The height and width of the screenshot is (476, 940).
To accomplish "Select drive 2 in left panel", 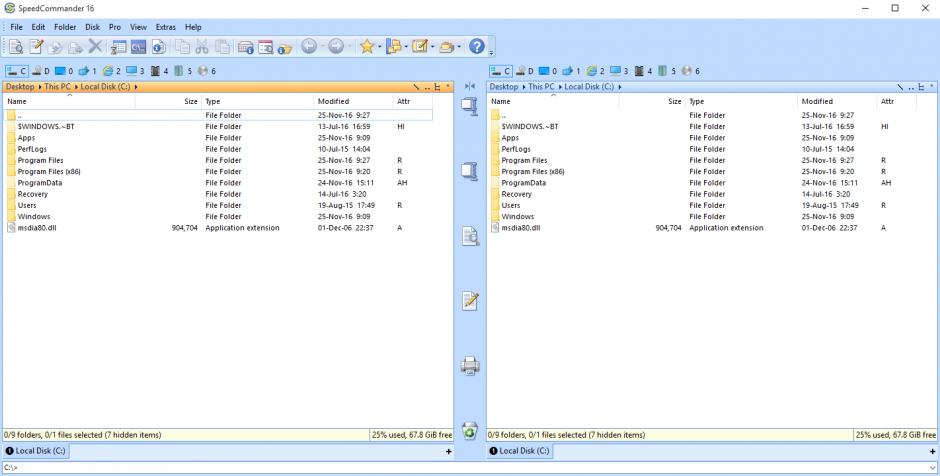I will point(112,71).
